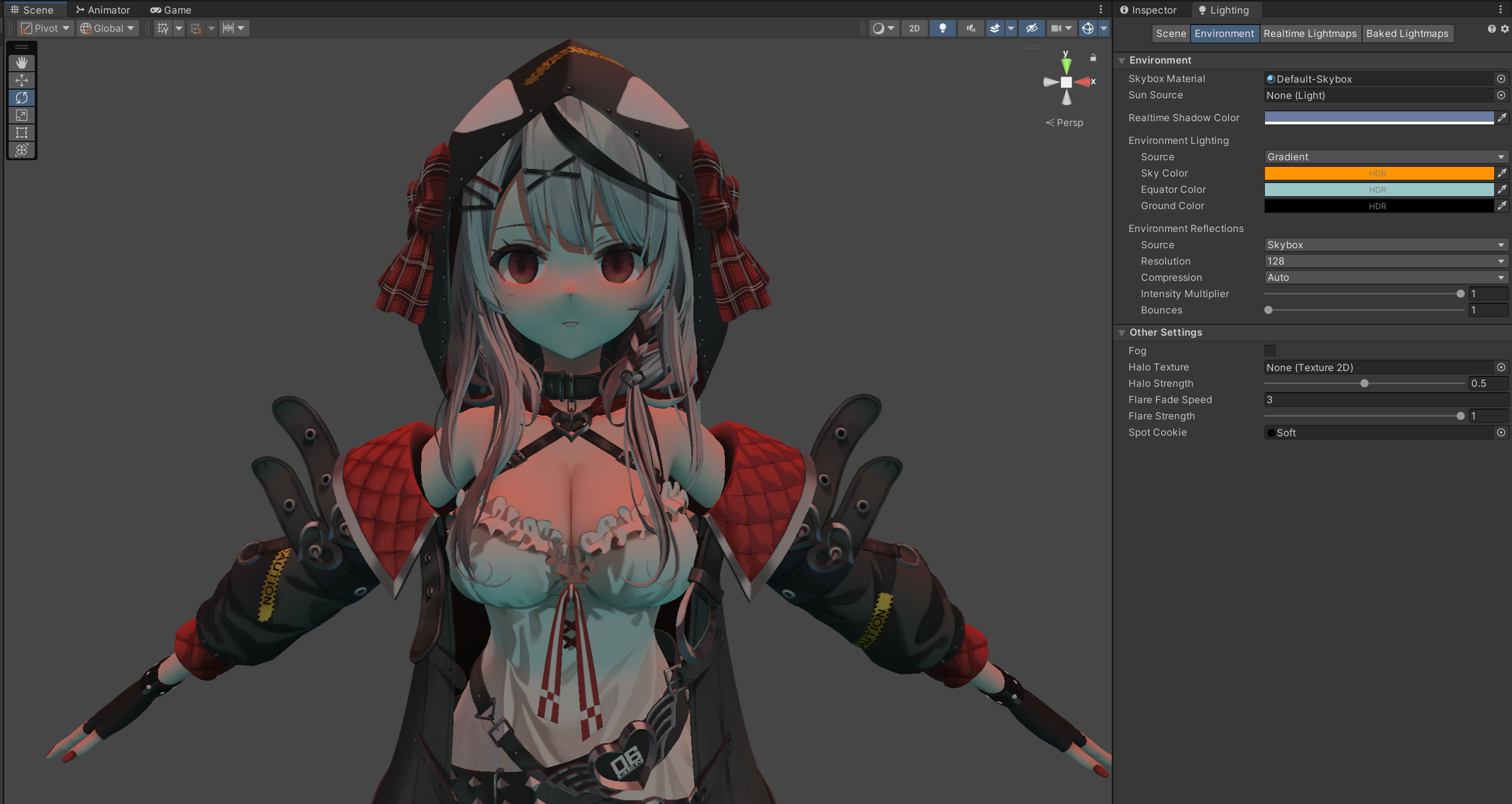Screen dimensions: 1512x804
Task: Select the Scale tool
Action: click(22, 115)
